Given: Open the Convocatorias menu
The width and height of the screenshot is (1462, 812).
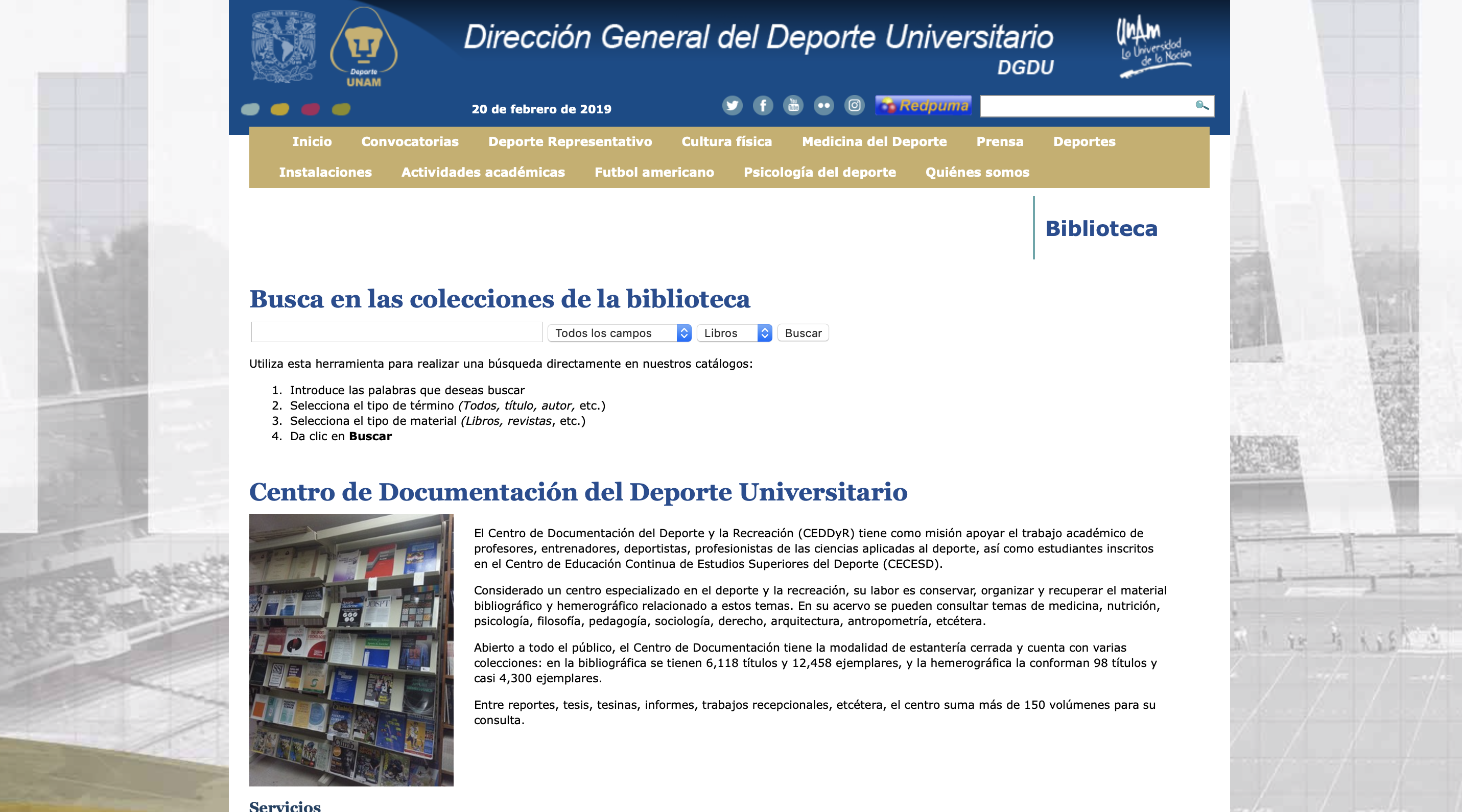Looking at the screenshot, I should 410,142.
